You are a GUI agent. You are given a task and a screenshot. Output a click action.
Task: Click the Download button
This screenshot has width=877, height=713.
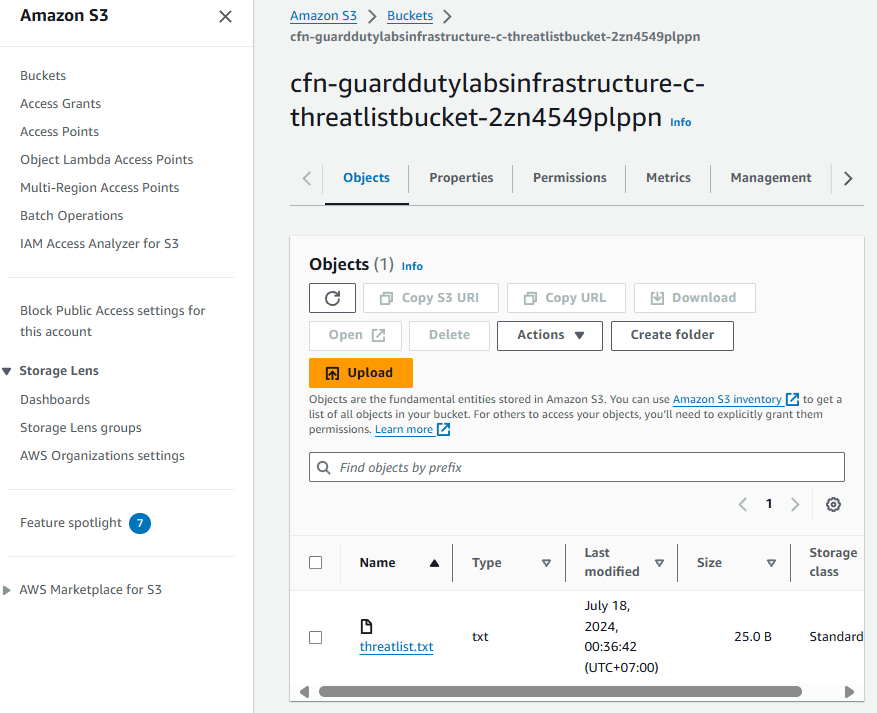point(695,298)
